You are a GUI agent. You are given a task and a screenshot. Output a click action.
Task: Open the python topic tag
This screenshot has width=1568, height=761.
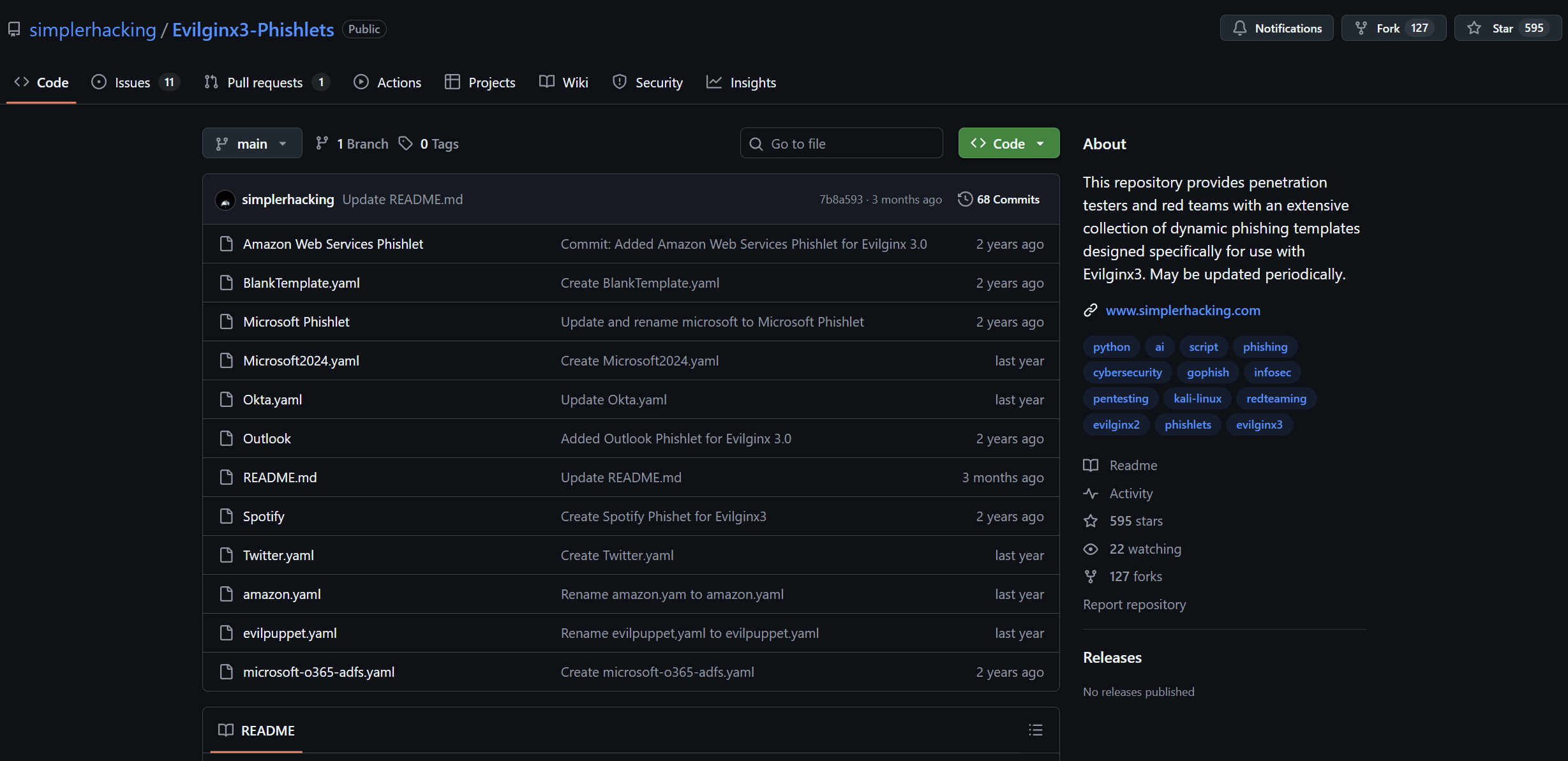(1111, 346)
